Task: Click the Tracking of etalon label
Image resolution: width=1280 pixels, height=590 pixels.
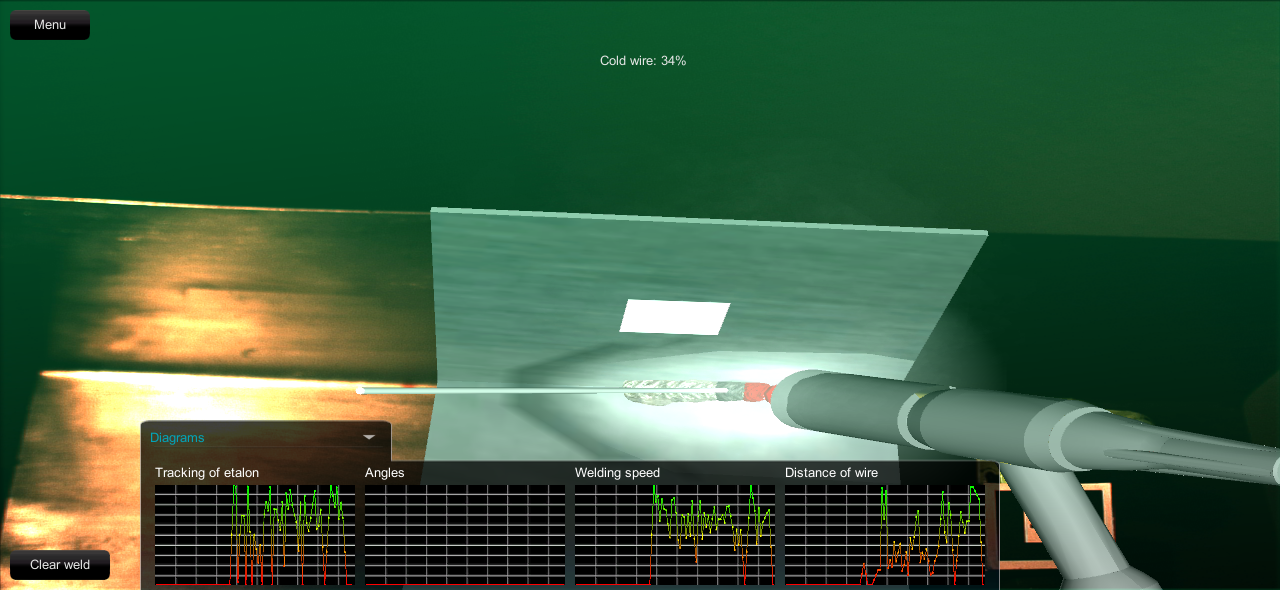Action: (x=207, y=473)
